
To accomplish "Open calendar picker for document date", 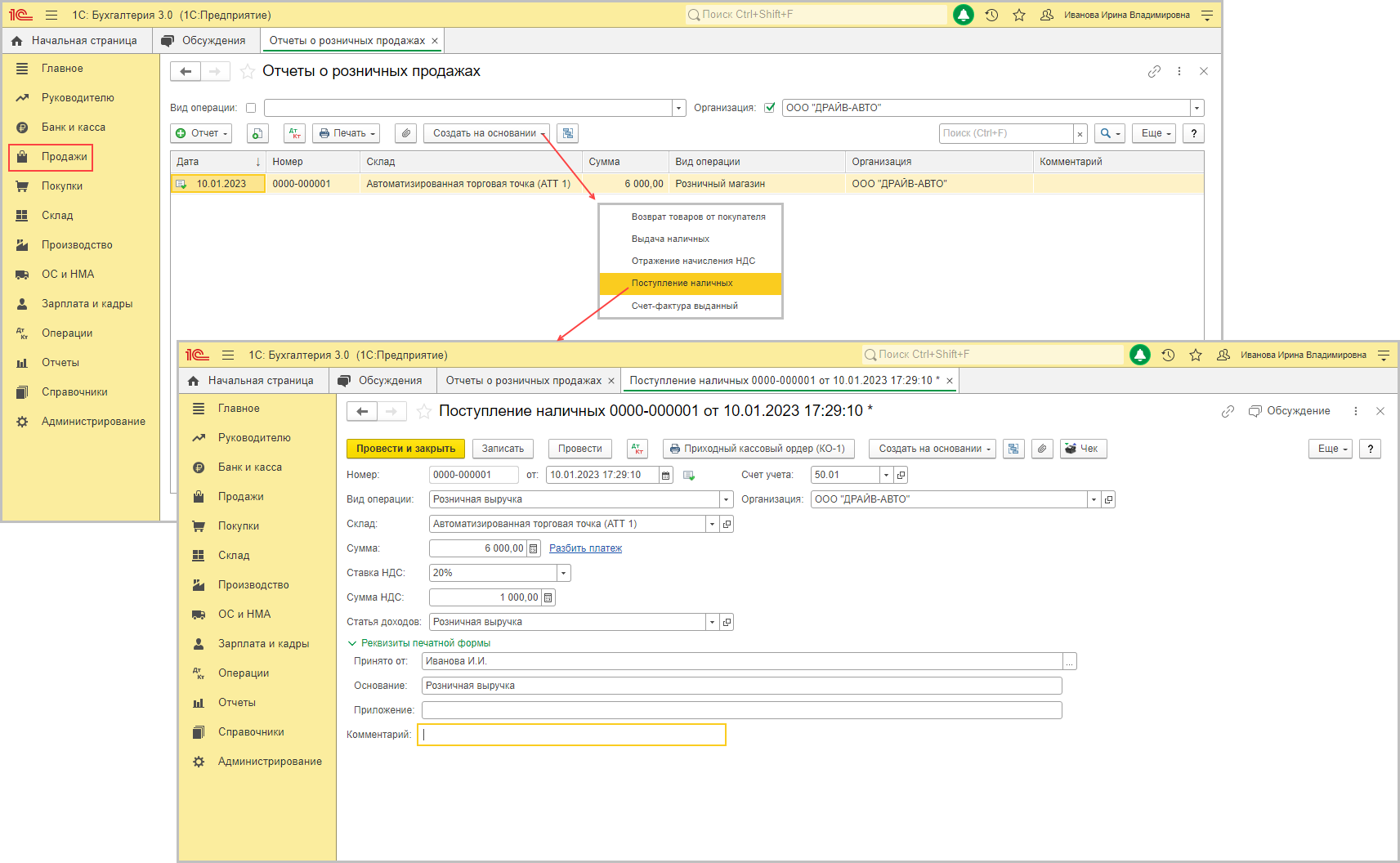I will (666, 475).
